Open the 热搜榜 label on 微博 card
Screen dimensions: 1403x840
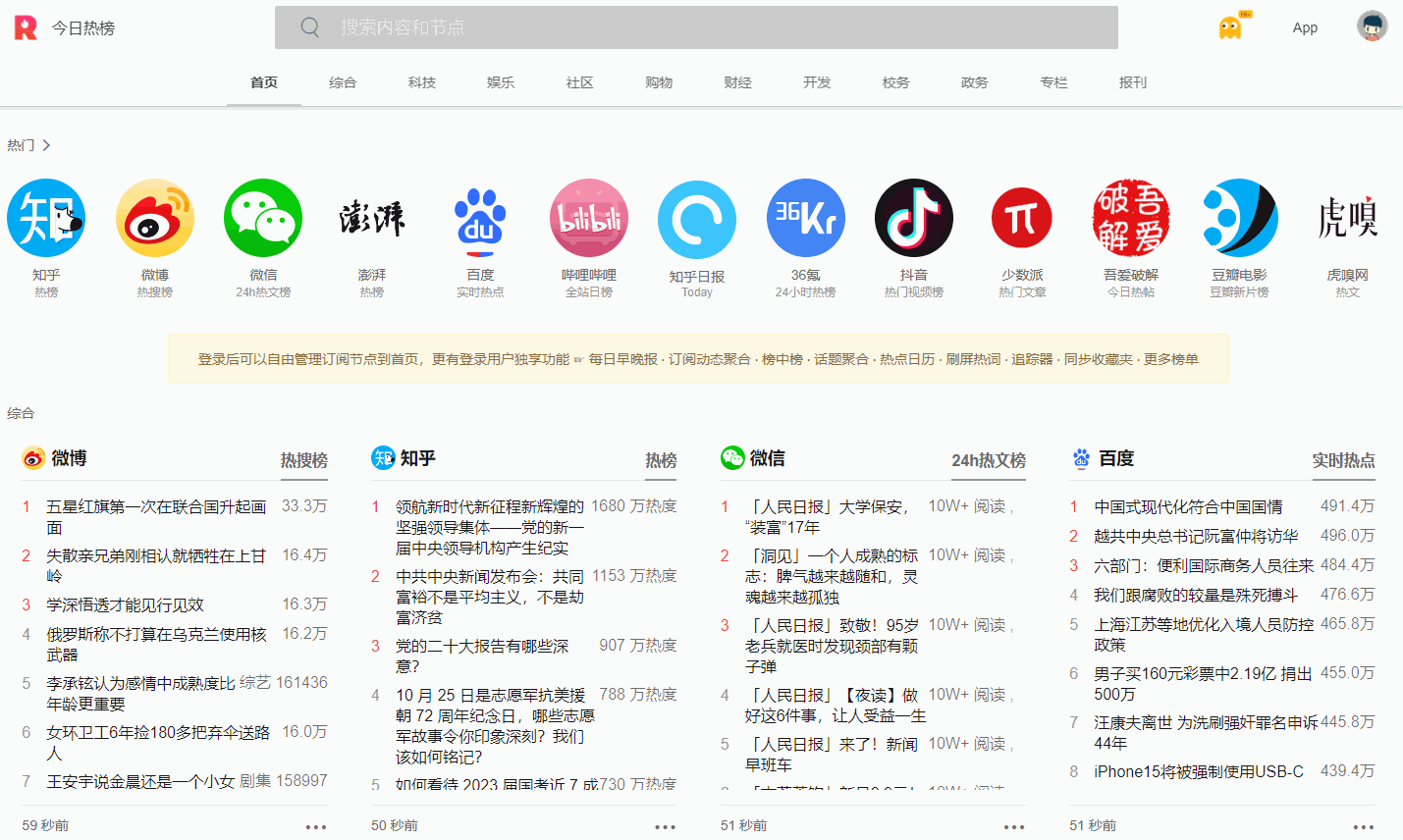(x=304, y=460)
